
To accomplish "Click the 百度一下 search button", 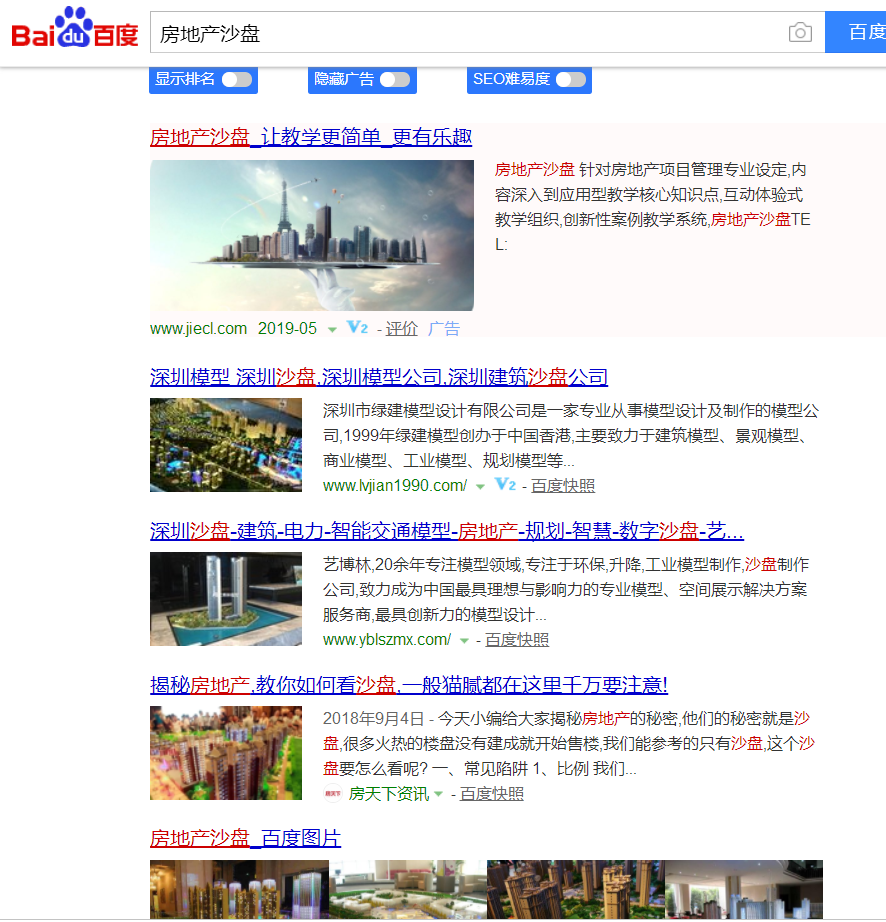I will pos(855,32).
